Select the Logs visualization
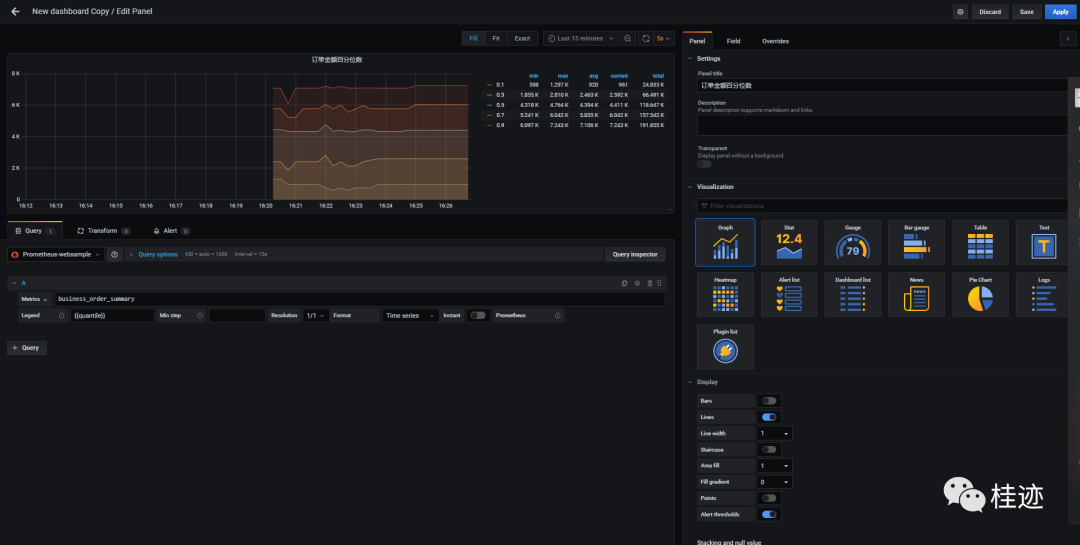 click(1043, 294)
